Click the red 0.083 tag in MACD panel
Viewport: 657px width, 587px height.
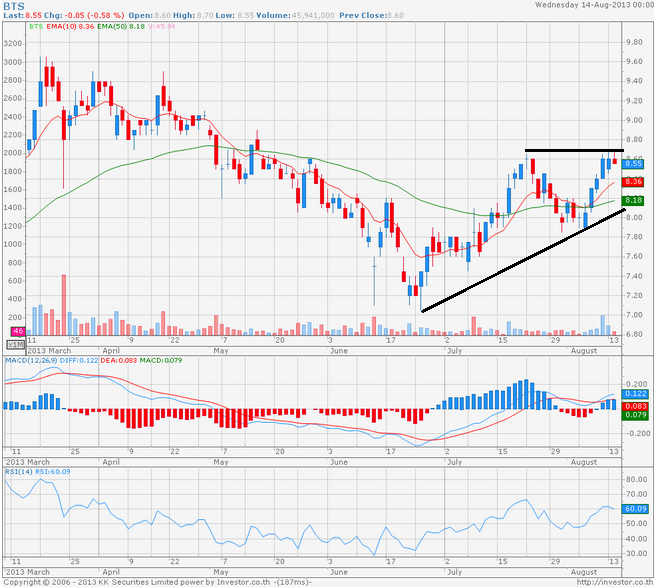[x=636, y=406]
